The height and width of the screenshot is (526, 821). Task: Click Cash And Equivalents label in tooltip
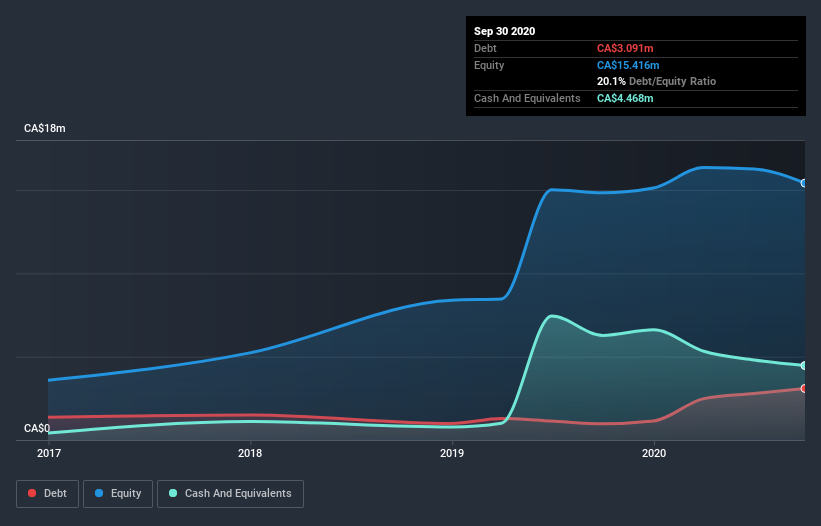[x=527, y=98]
